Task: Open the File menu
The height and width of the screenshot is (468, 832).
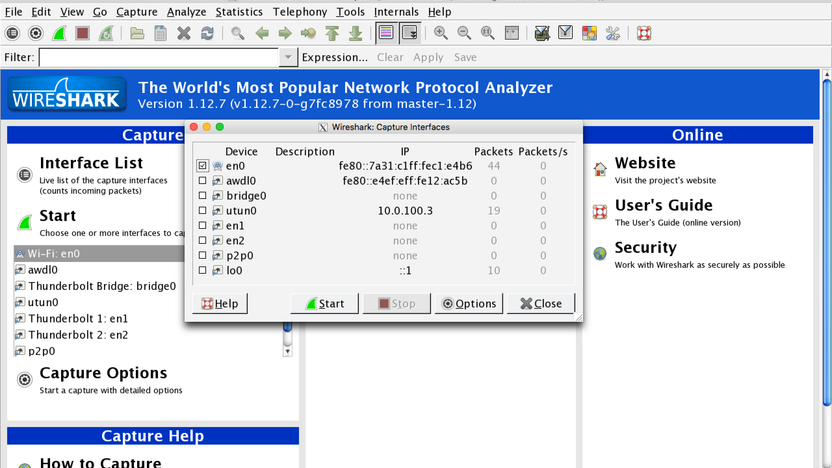Action: [x=13, y=12]
